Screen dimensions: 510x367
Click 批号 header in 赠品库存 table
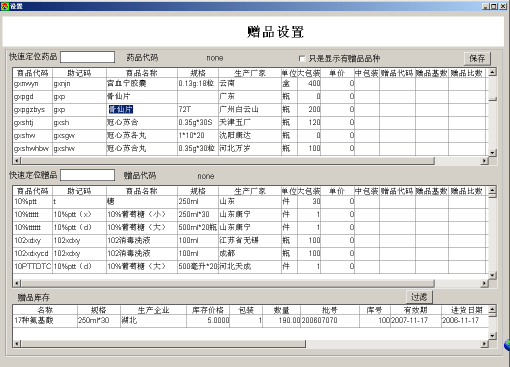tap(330, 310)
